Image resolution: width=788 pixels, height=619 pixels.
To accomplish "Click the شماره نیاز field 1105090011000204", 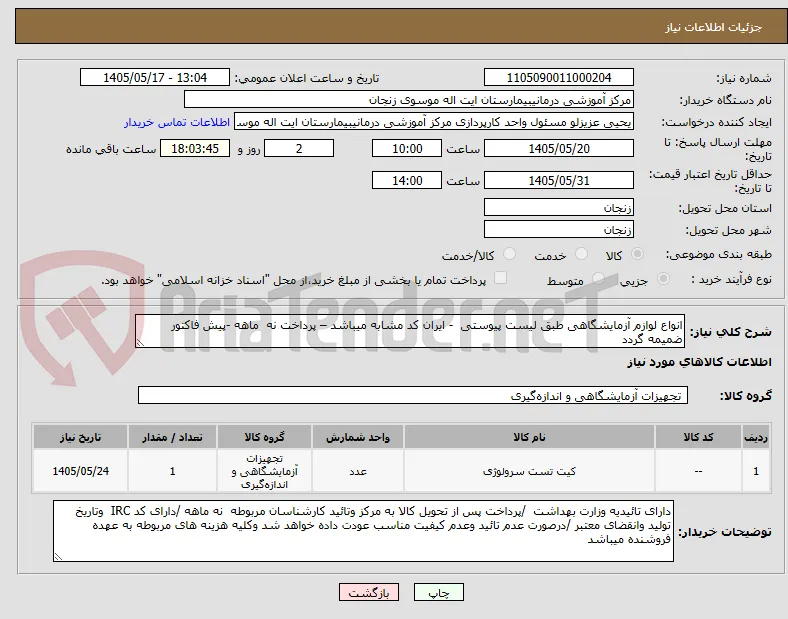I will click(x=559, y=77).
